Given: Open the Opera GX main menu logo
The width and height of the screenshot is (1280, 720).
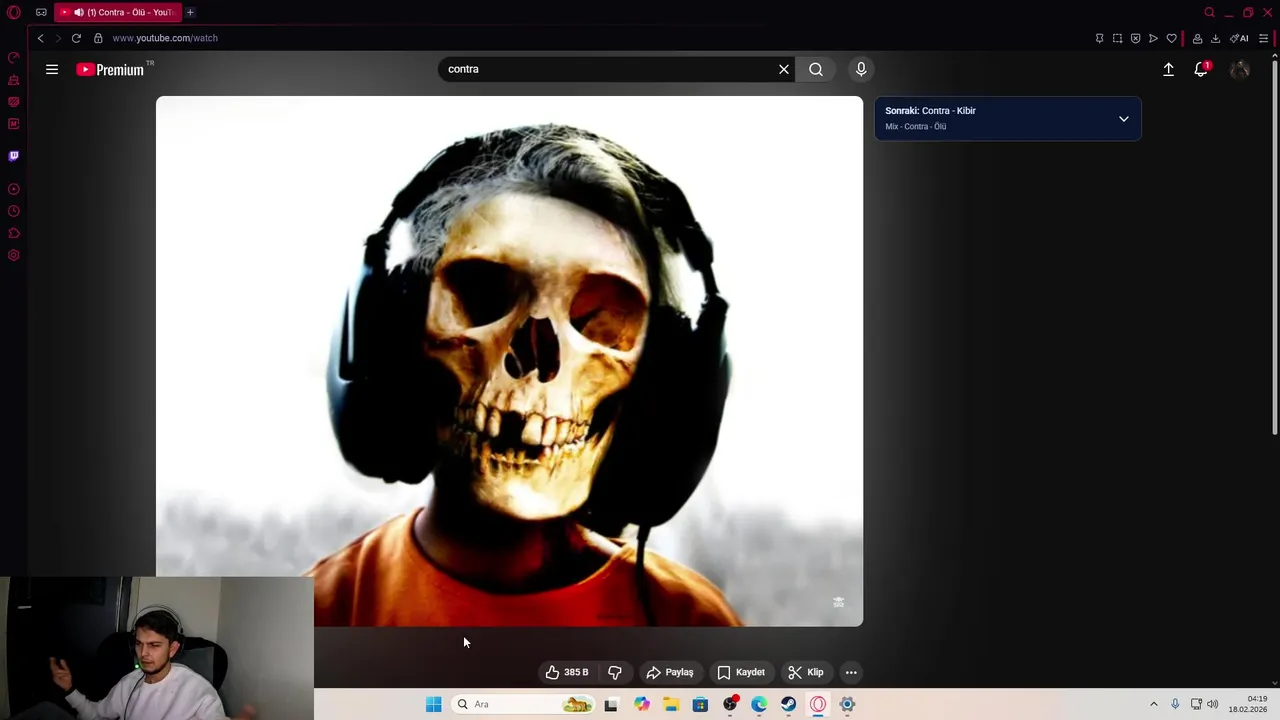Looking at the screenshot, I should point(14,13).
